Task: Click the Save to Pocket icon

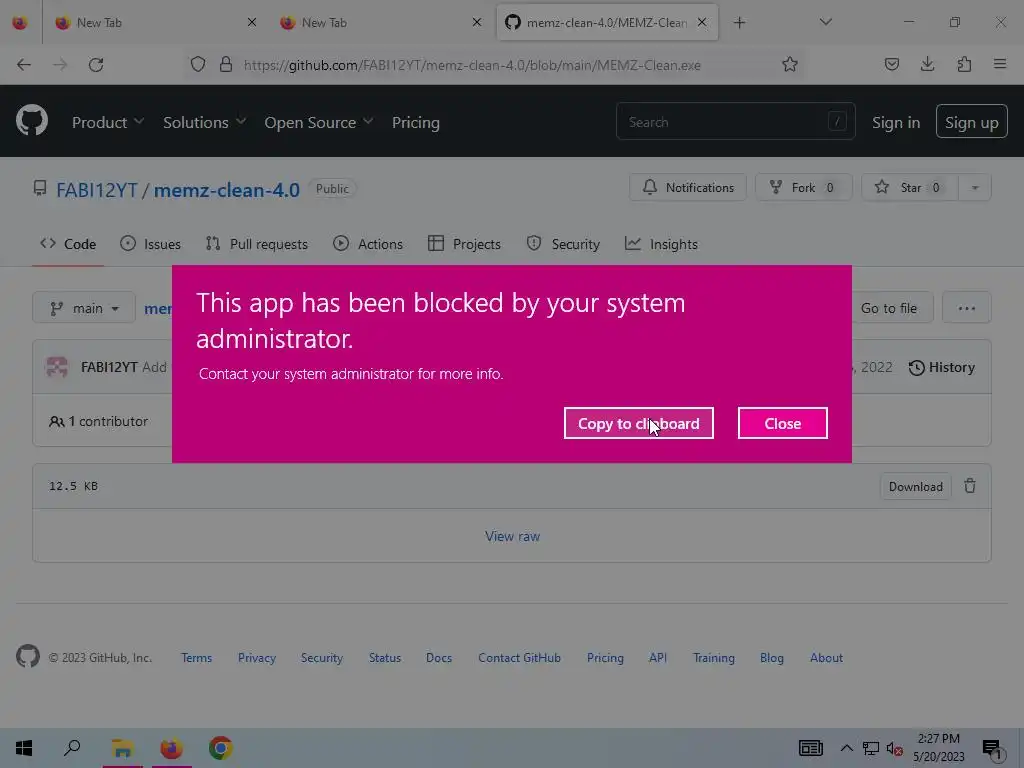Action: click(x=891, y=64)
